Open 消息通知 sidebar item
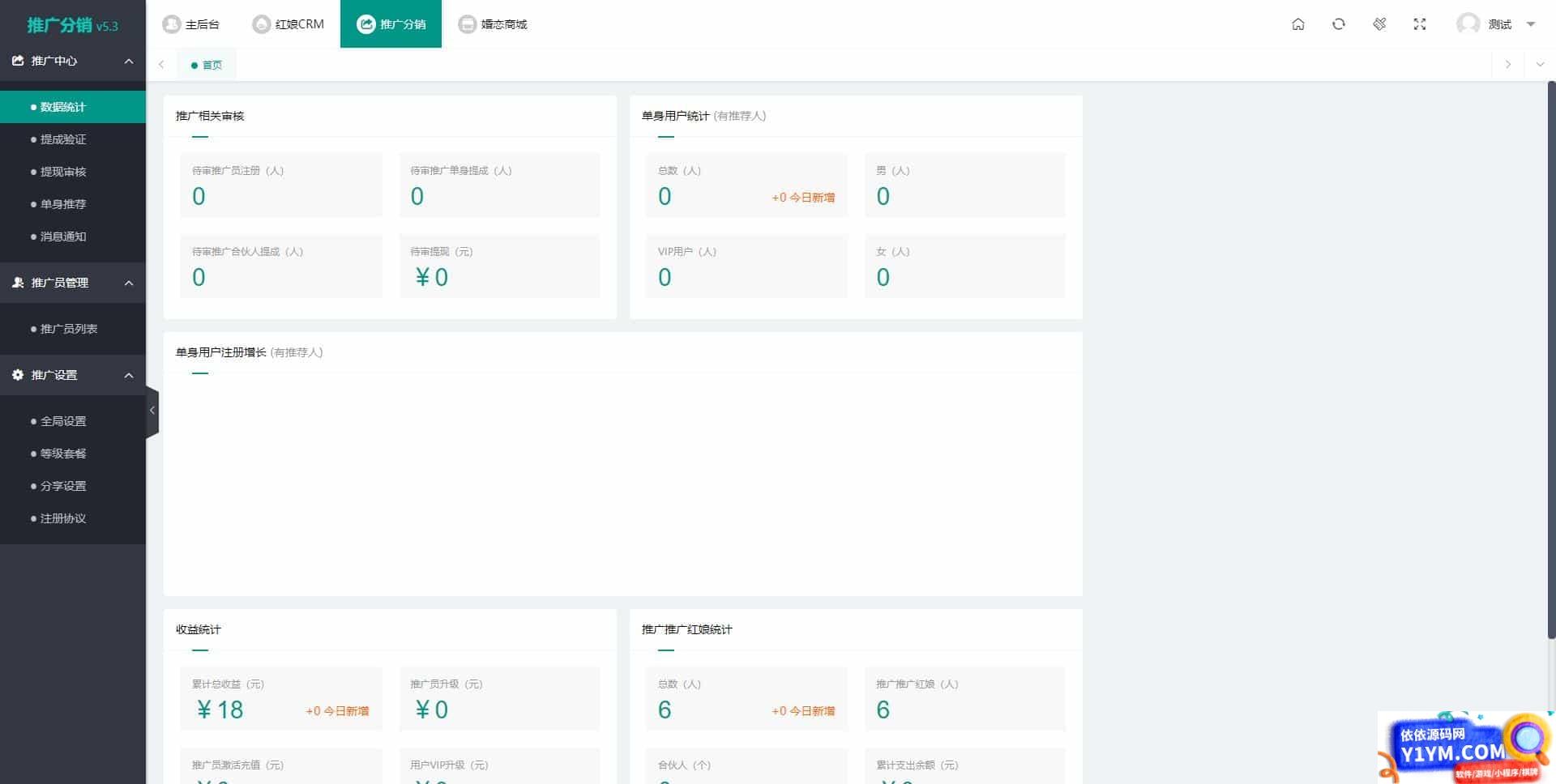The image size is (1556, 784). pyautogui.click(x=73, y=236)
